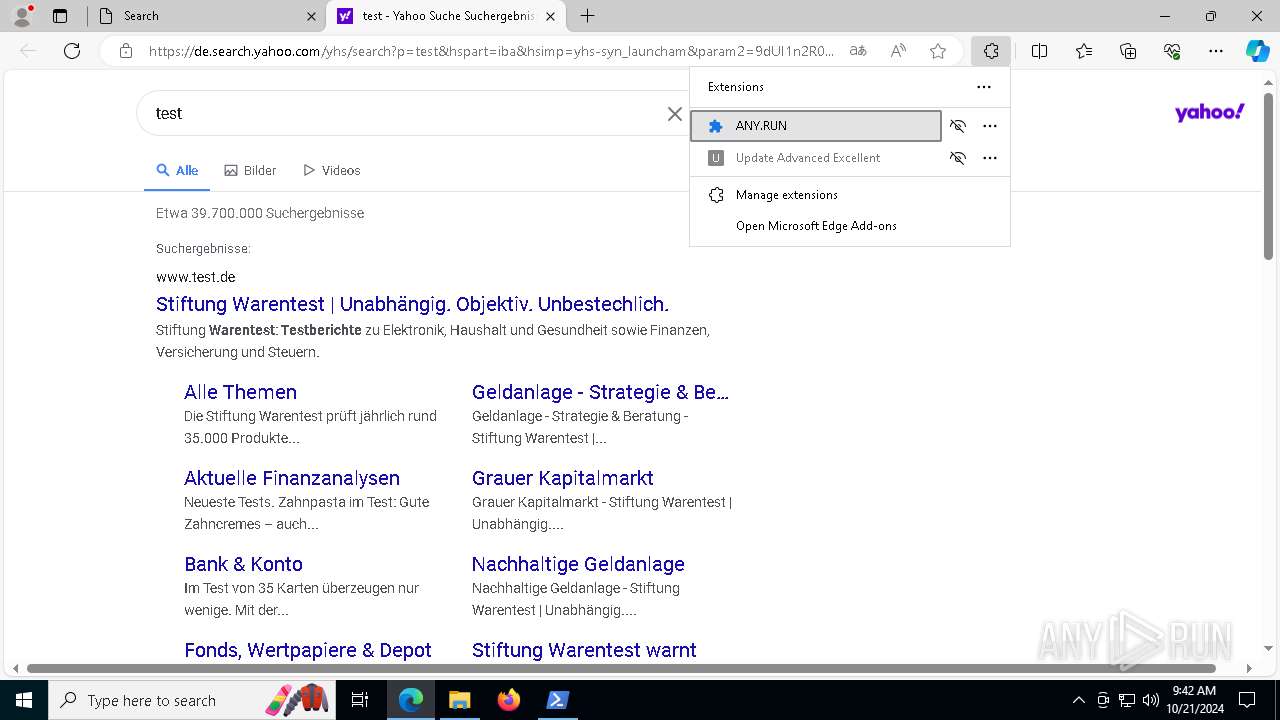
Task: Open more actions for Update Advanced Excellent
Action: click(990, 158)
